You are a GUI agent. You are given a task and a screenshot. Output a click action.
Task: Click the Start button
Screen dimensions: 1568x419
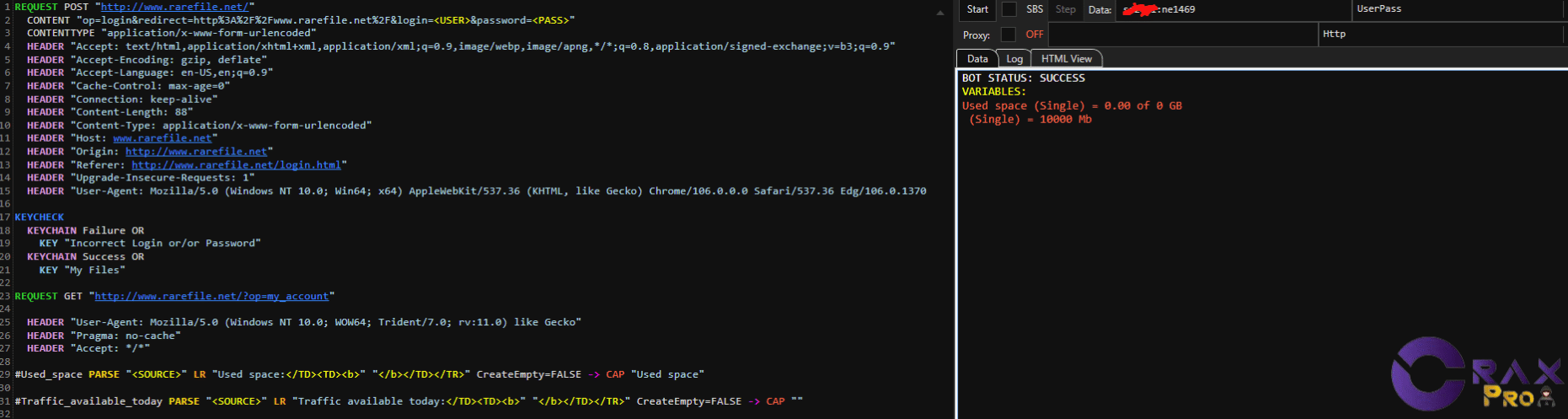pos(977,9)
